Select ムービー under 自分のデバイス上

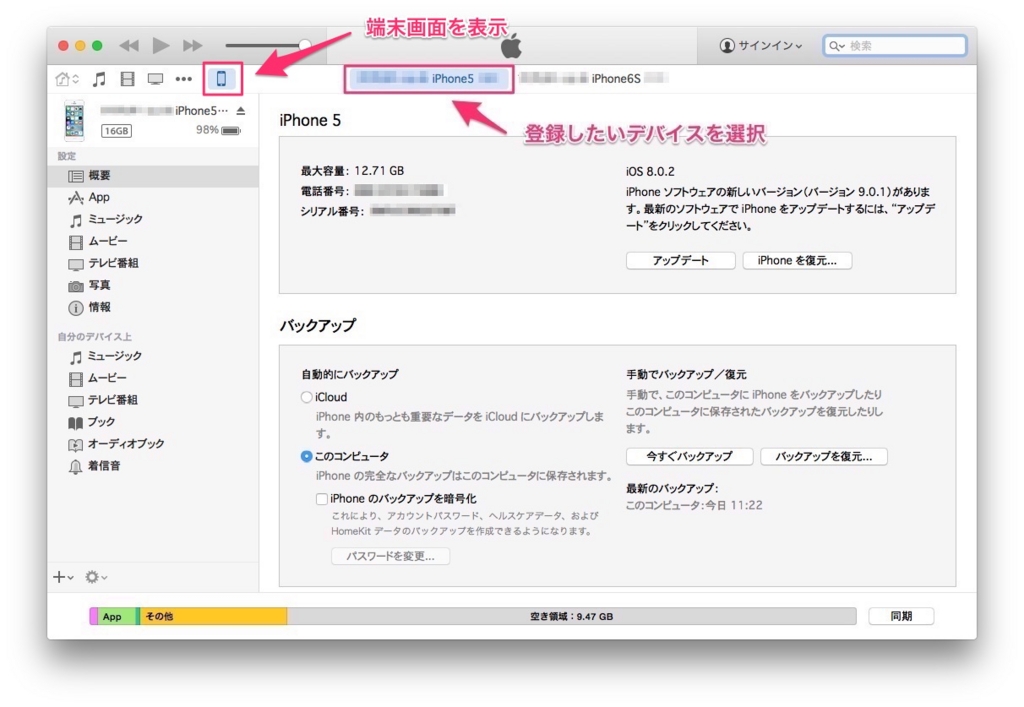pos(153,378)
